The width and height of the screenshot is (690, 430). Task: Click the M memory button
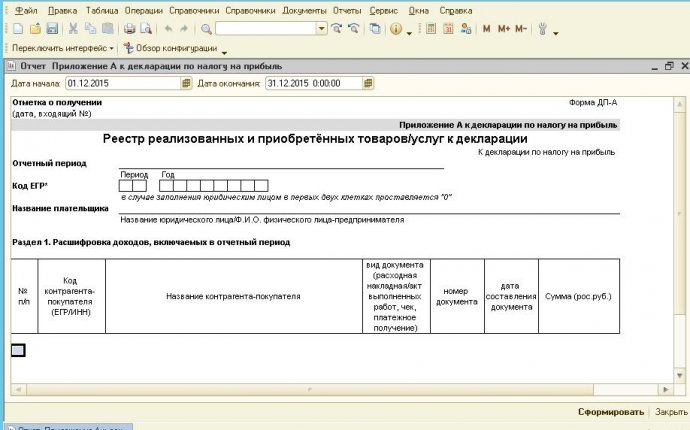tap(486, 29)
